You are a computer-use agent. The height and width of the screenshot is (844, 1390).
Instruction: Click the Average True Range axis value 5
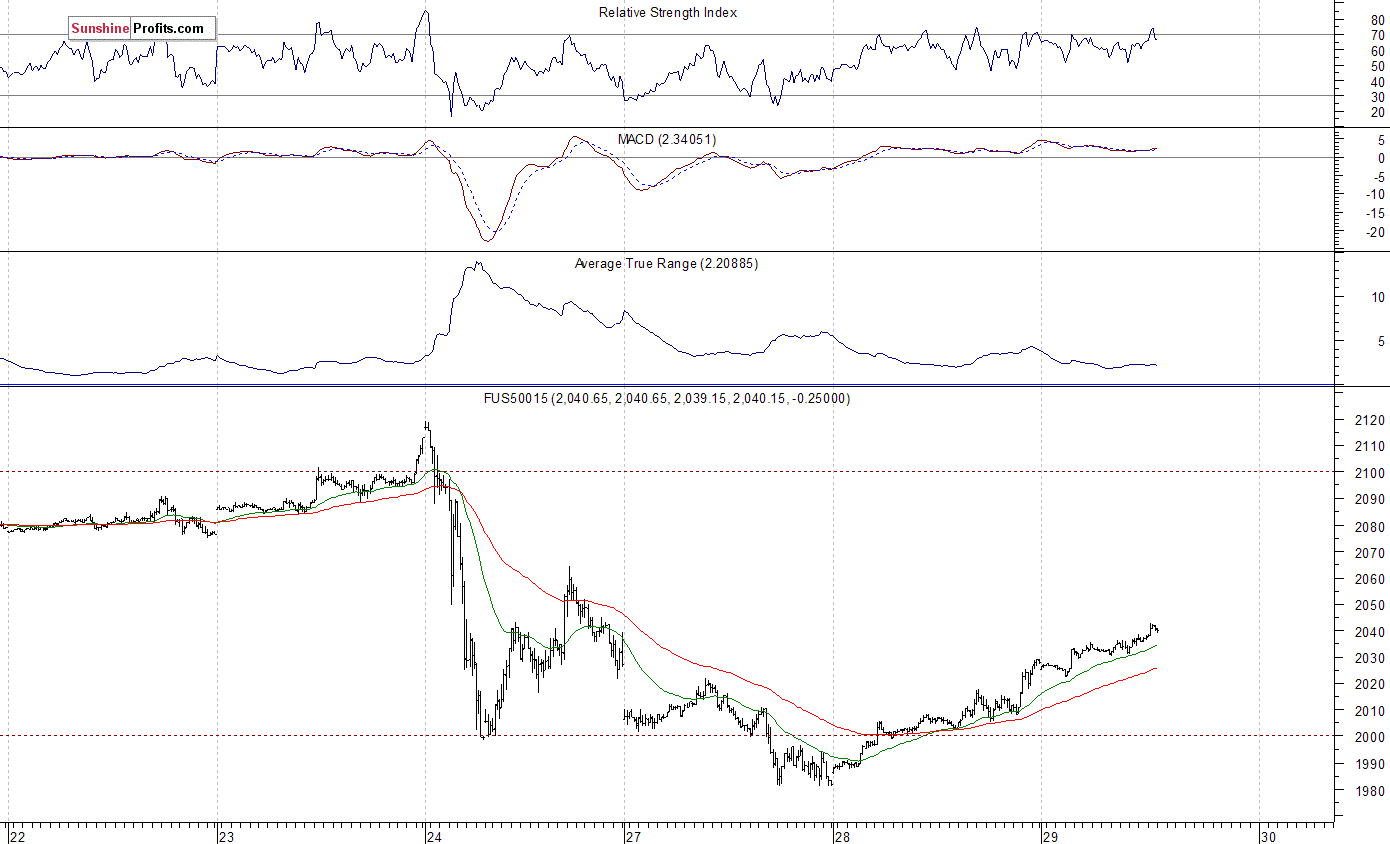point(1380,341)
